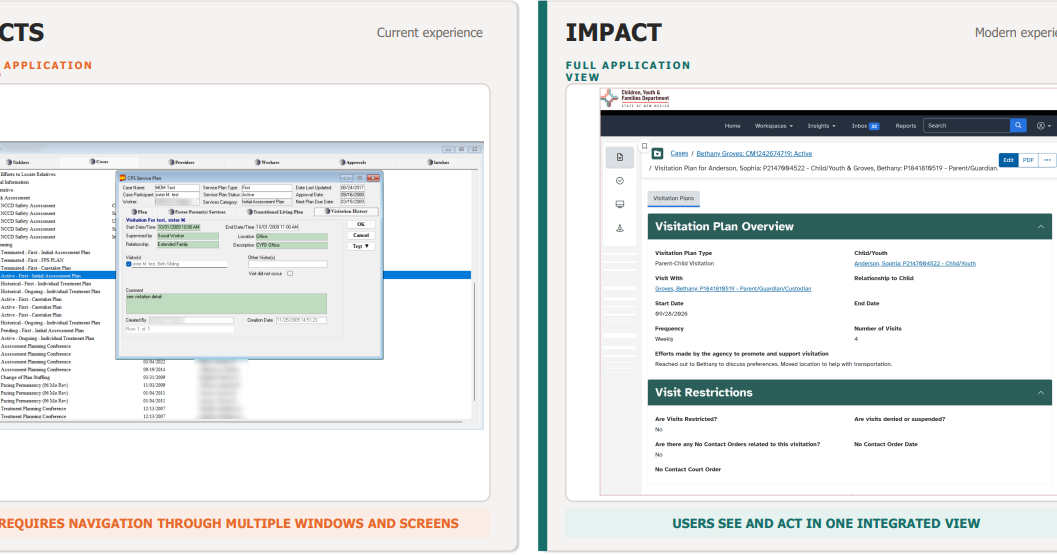Collapse the Visit Restrictions section
The image size is (1057, 555).
click(1041, 392)
